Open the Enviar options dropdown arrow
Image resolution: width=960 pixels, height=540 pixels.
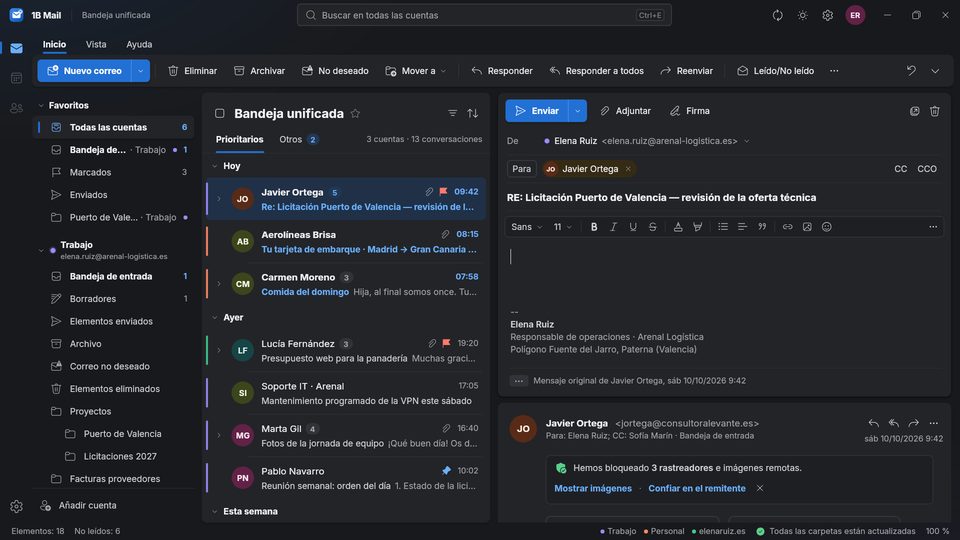577,111
